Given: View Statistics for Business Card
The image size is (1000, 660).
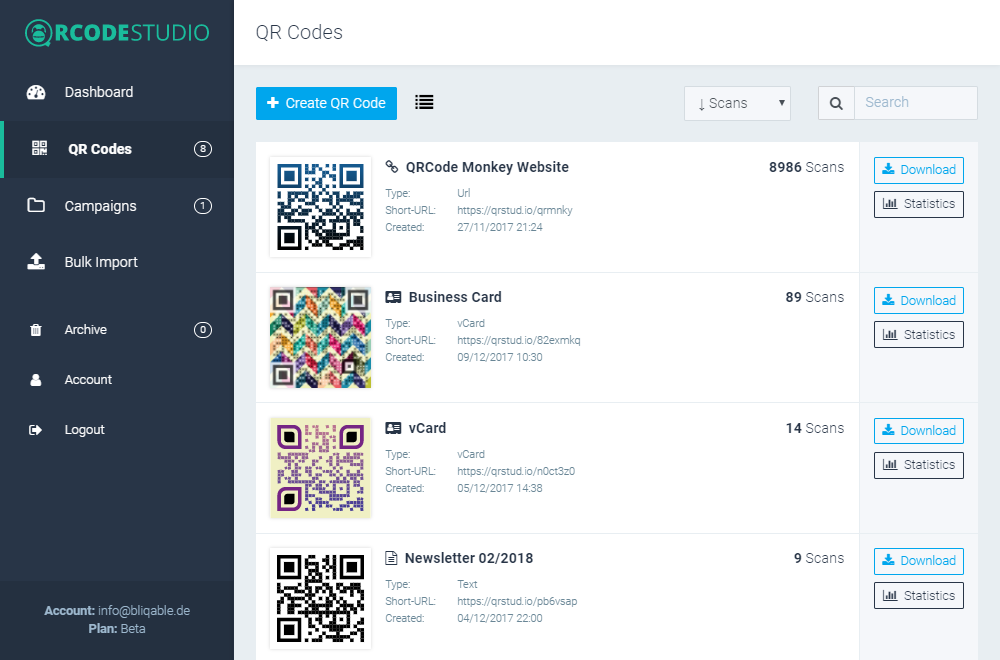Looking at the screenshot, I should (918, 335).
